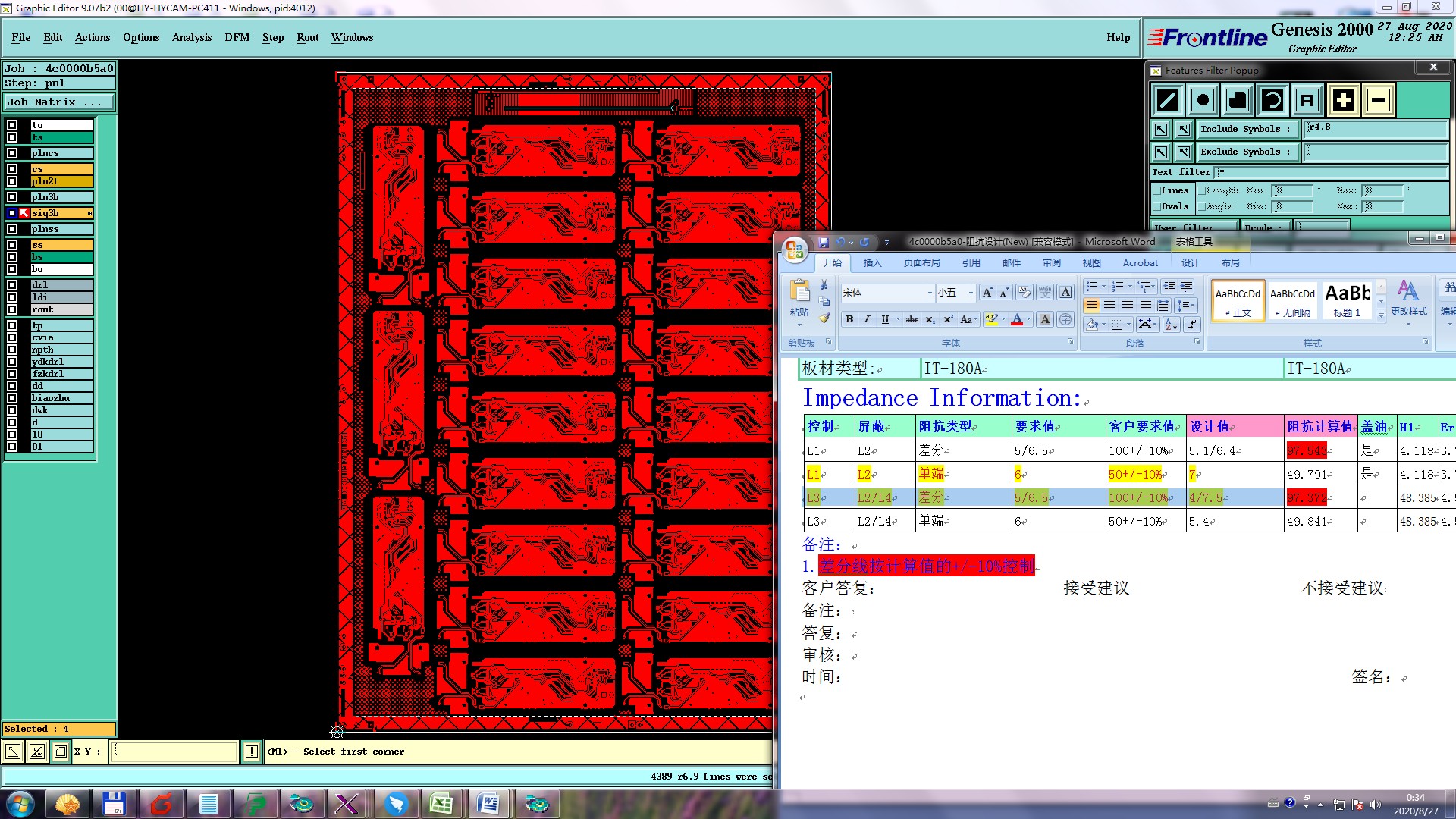Toggle positive polarity plus filter icon
Viewport: 1456px width, 819px height.
point(1343,100)
